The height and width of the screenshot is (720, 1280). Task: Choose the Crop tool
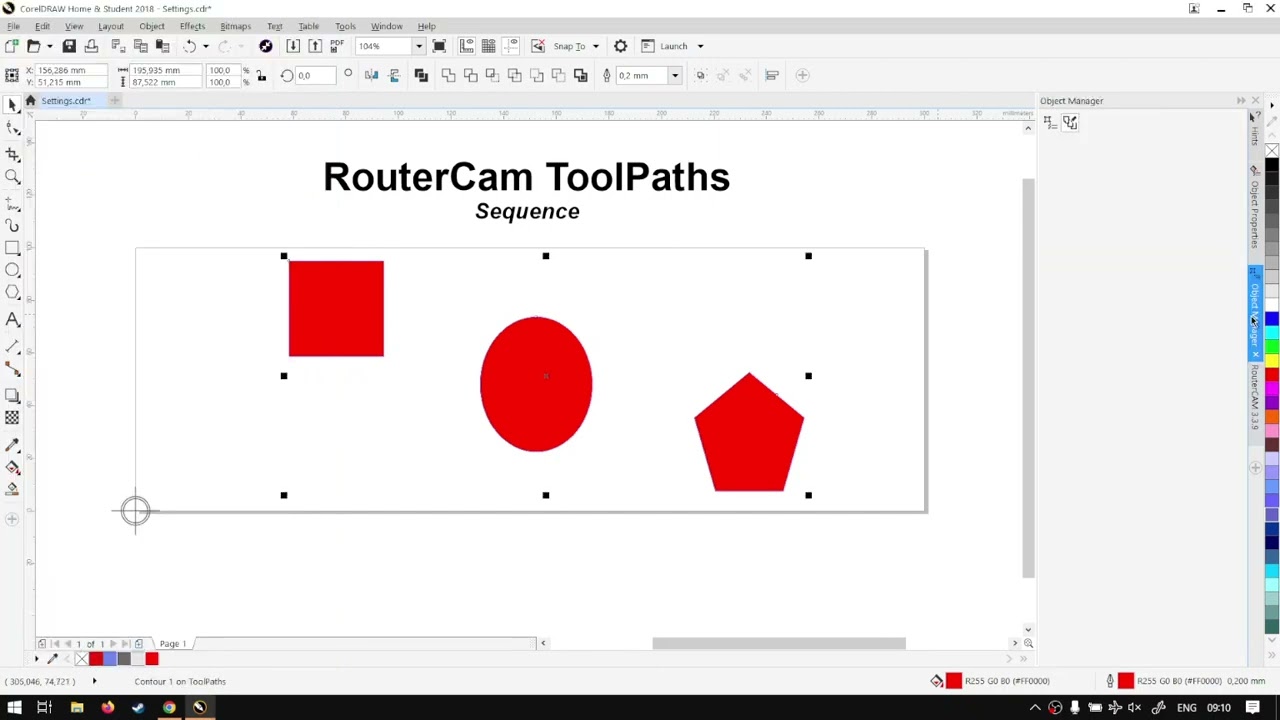12,153
